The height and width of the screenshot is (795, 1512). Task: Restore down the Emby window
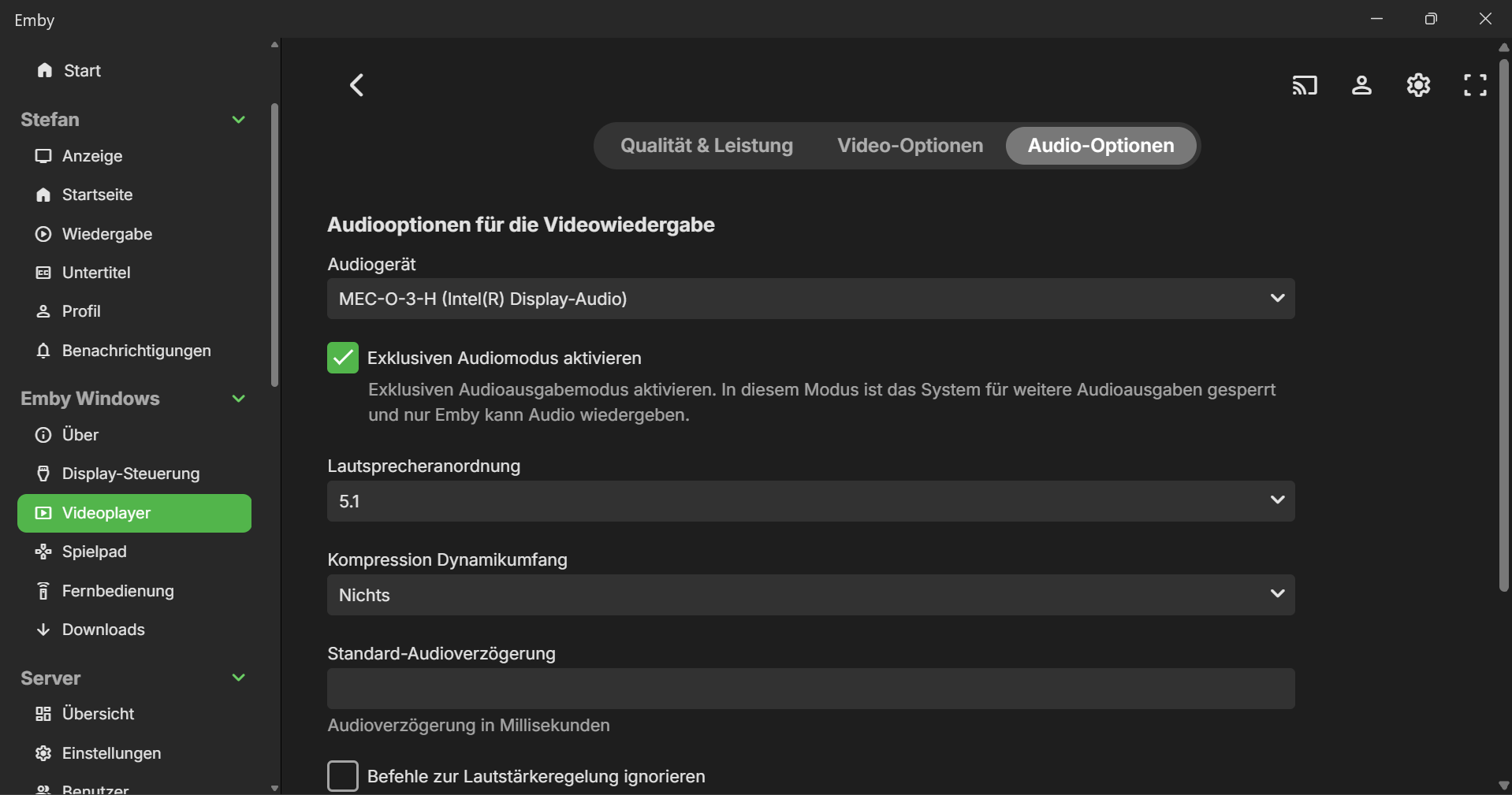click(1431, 19)
